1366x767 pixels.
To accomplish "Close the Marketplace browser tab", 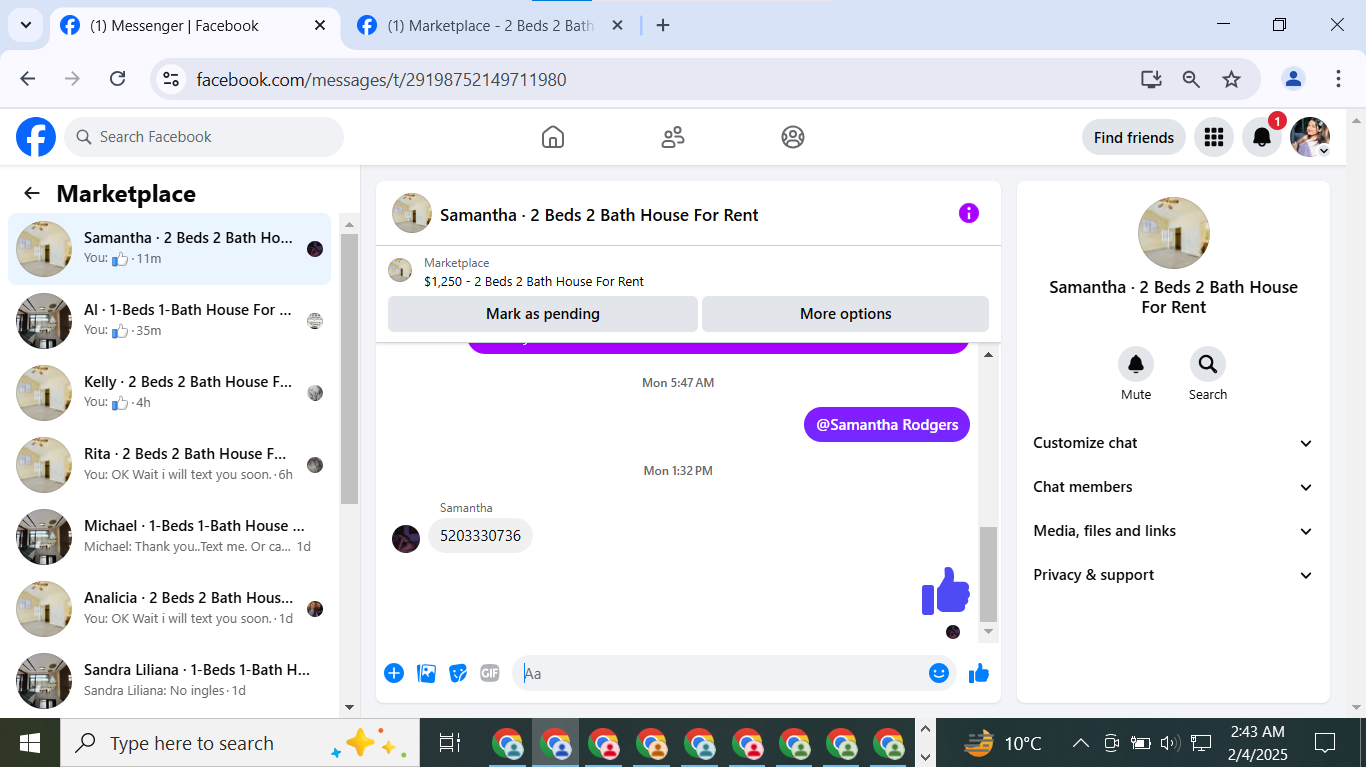I will [x=618, y=26].
